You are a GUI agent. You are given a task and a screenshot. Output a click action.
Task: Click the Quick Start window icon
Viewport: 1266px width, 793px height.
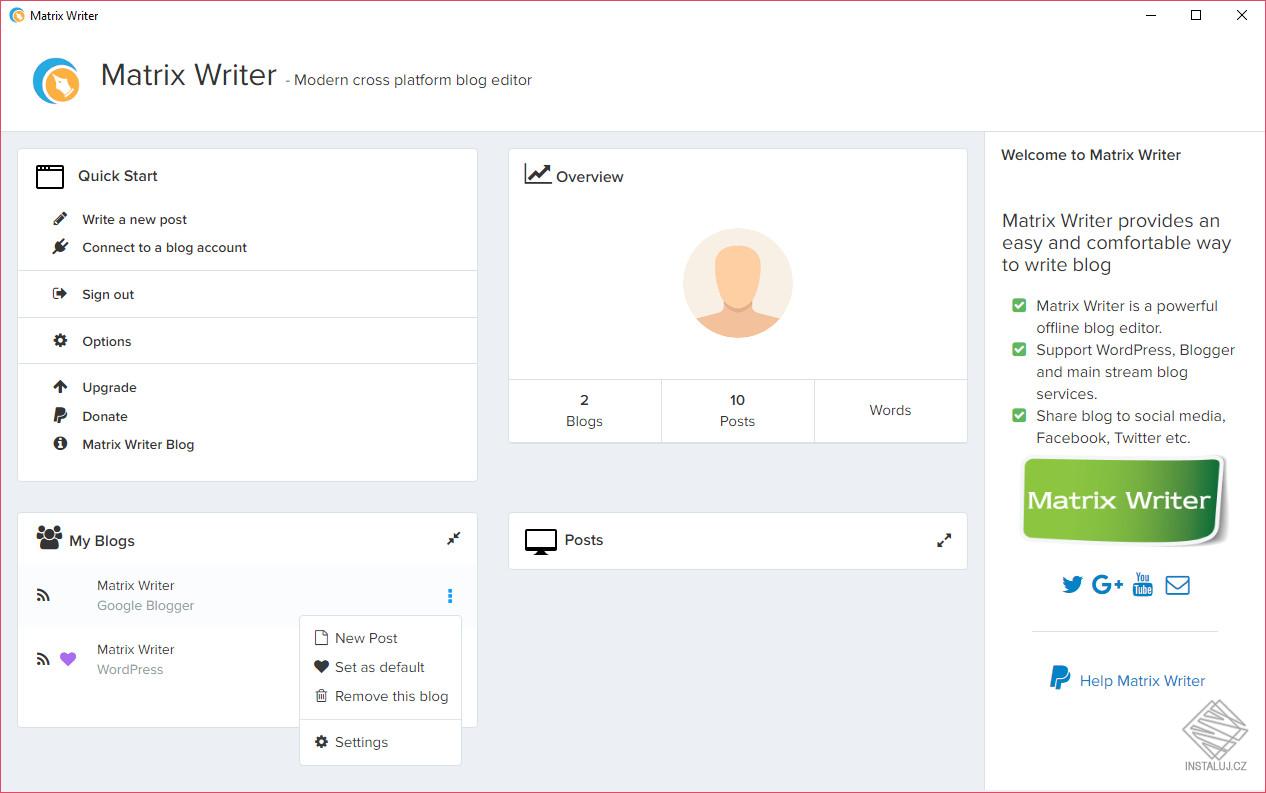click(x=50, y=177)
